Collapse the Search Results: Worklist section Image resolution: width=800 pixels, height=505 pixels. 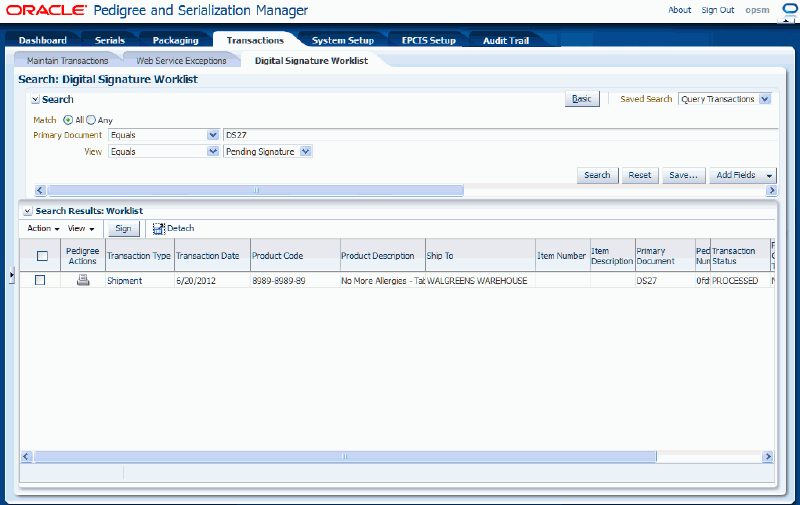pyautogui.click(x=28, y=211)
